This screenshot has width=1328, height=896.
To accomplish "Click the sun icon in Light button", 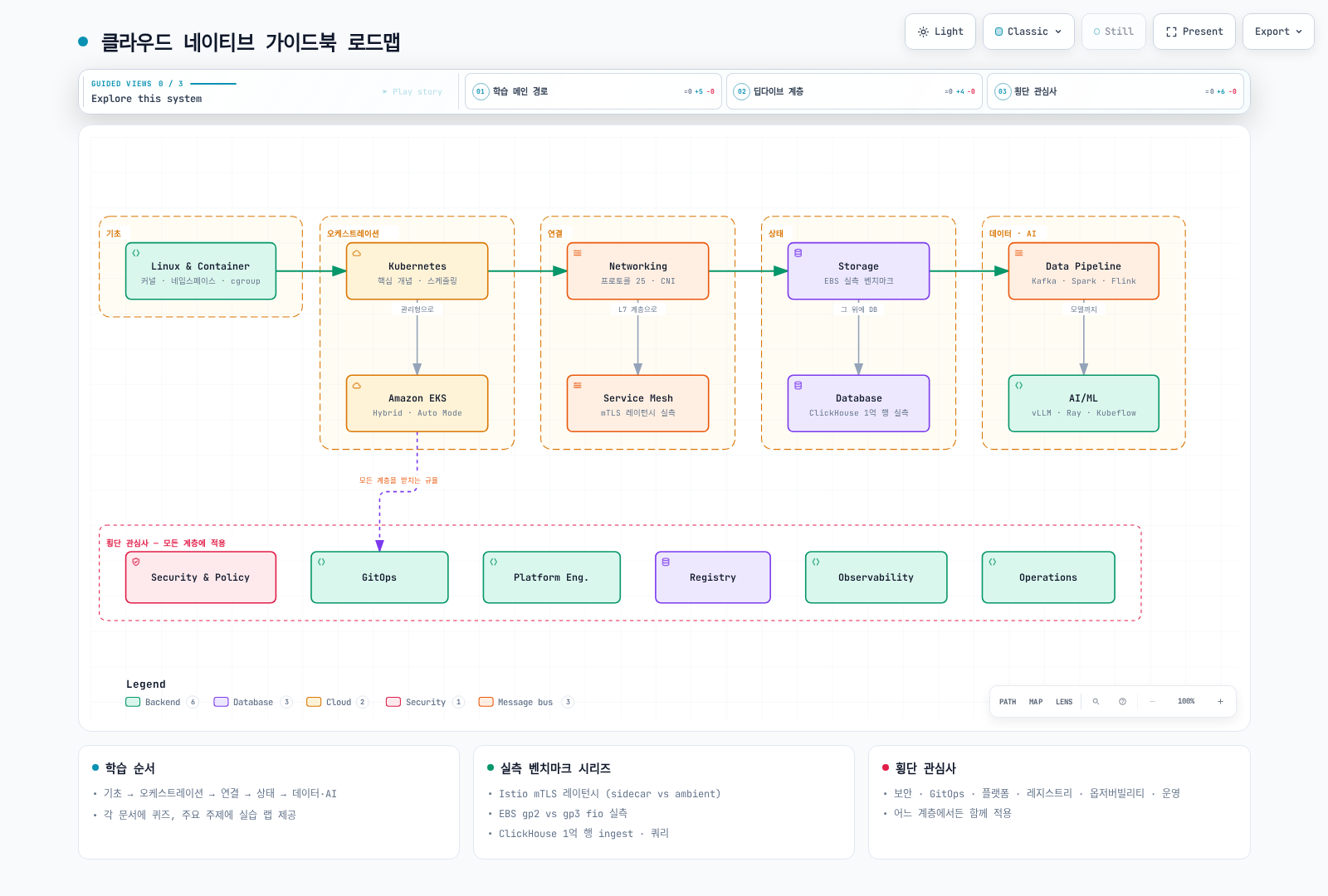I will point(923,32).
